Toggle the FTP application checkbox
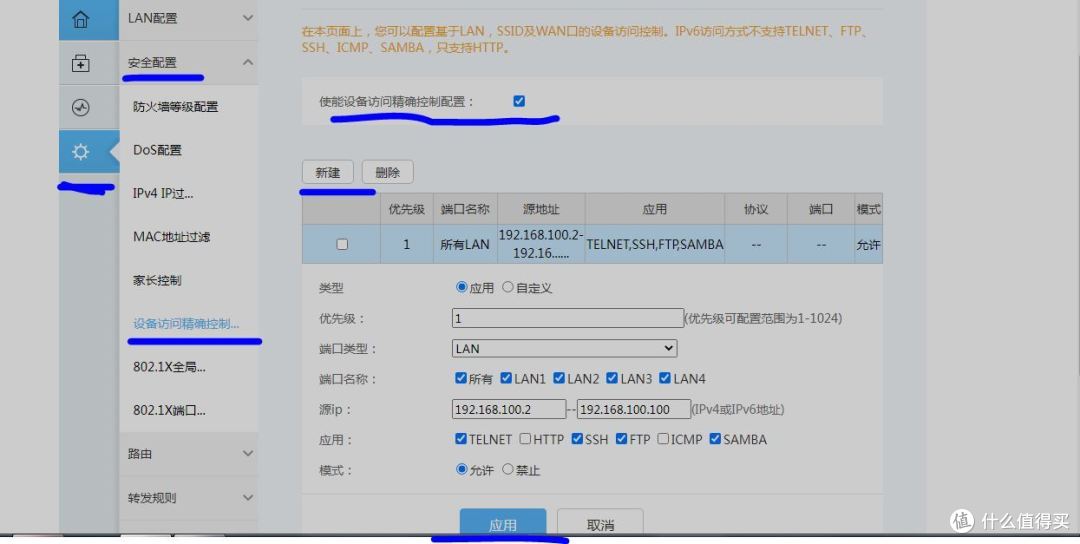 point(622,439)
